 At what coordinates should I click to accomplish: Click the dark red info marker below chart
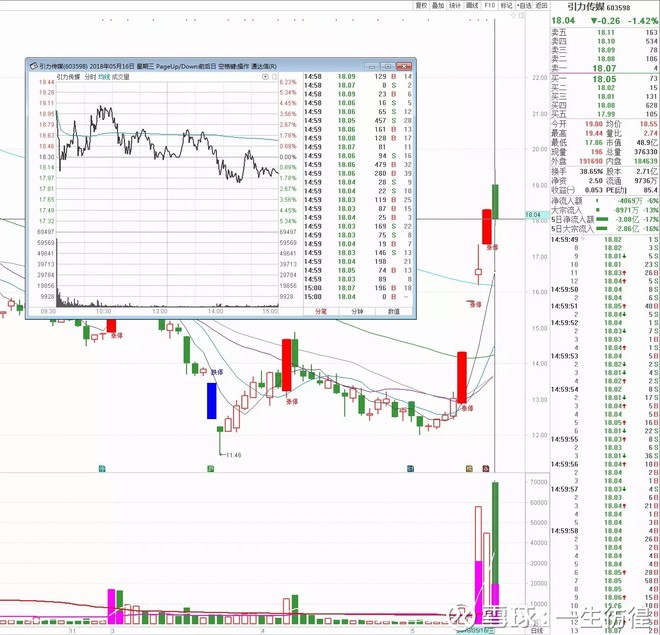pyautogui.click(x=486, y=468)
